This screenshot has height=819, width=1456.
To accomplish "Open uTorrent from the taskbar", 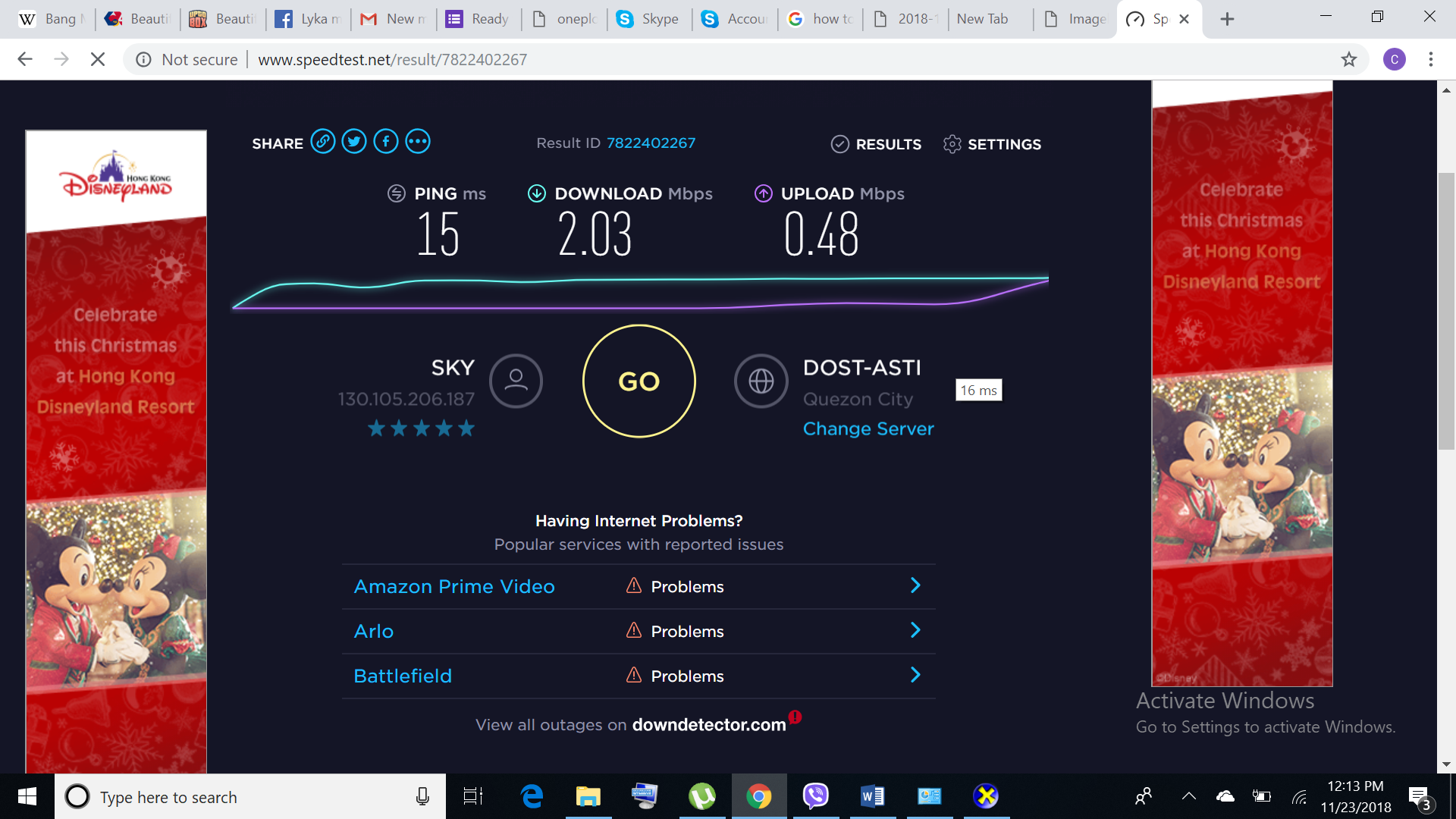I will [x=702, y=796].
